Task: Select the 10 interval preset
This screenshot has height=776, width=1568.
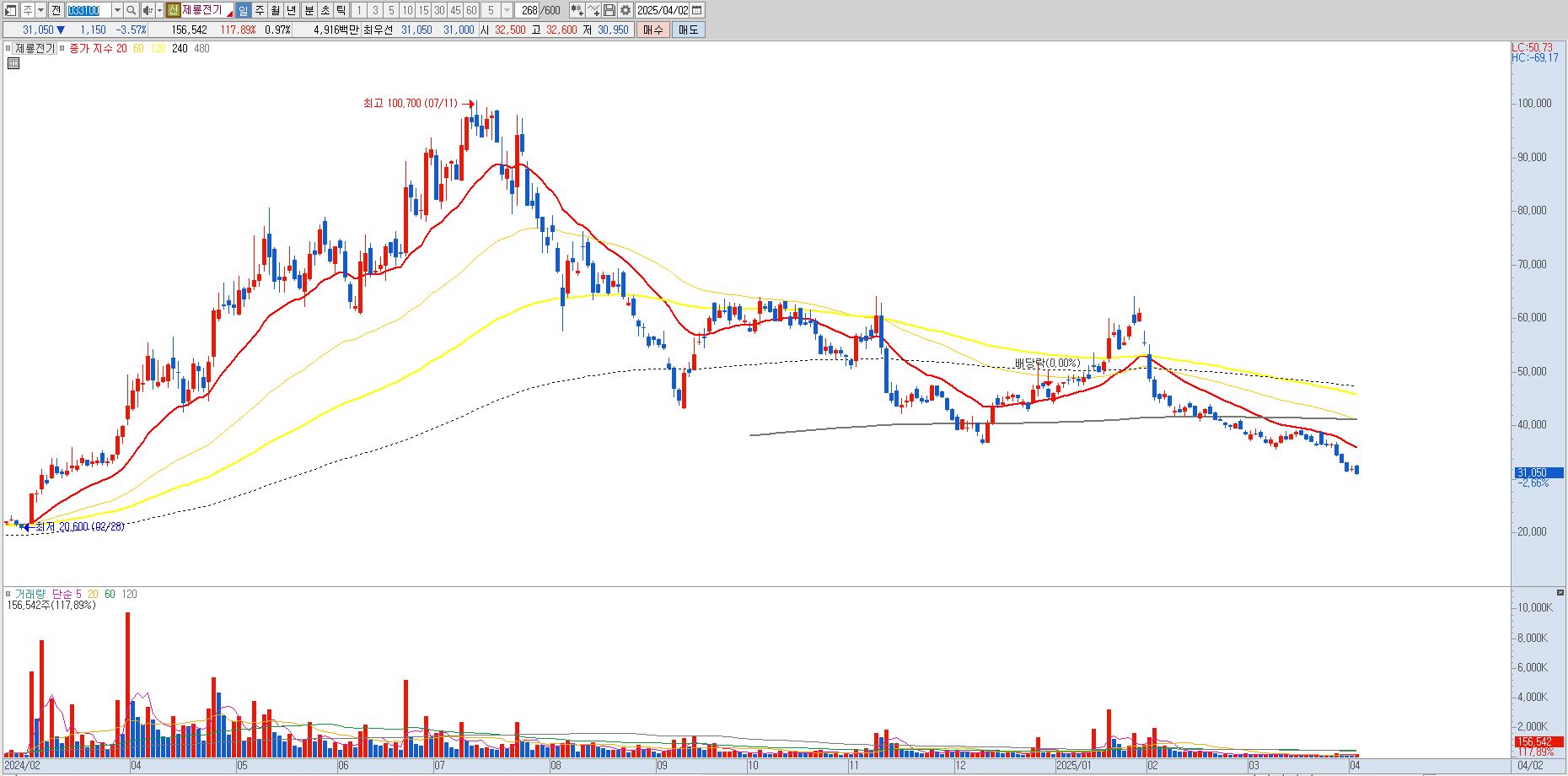Action: coord(407,10)
